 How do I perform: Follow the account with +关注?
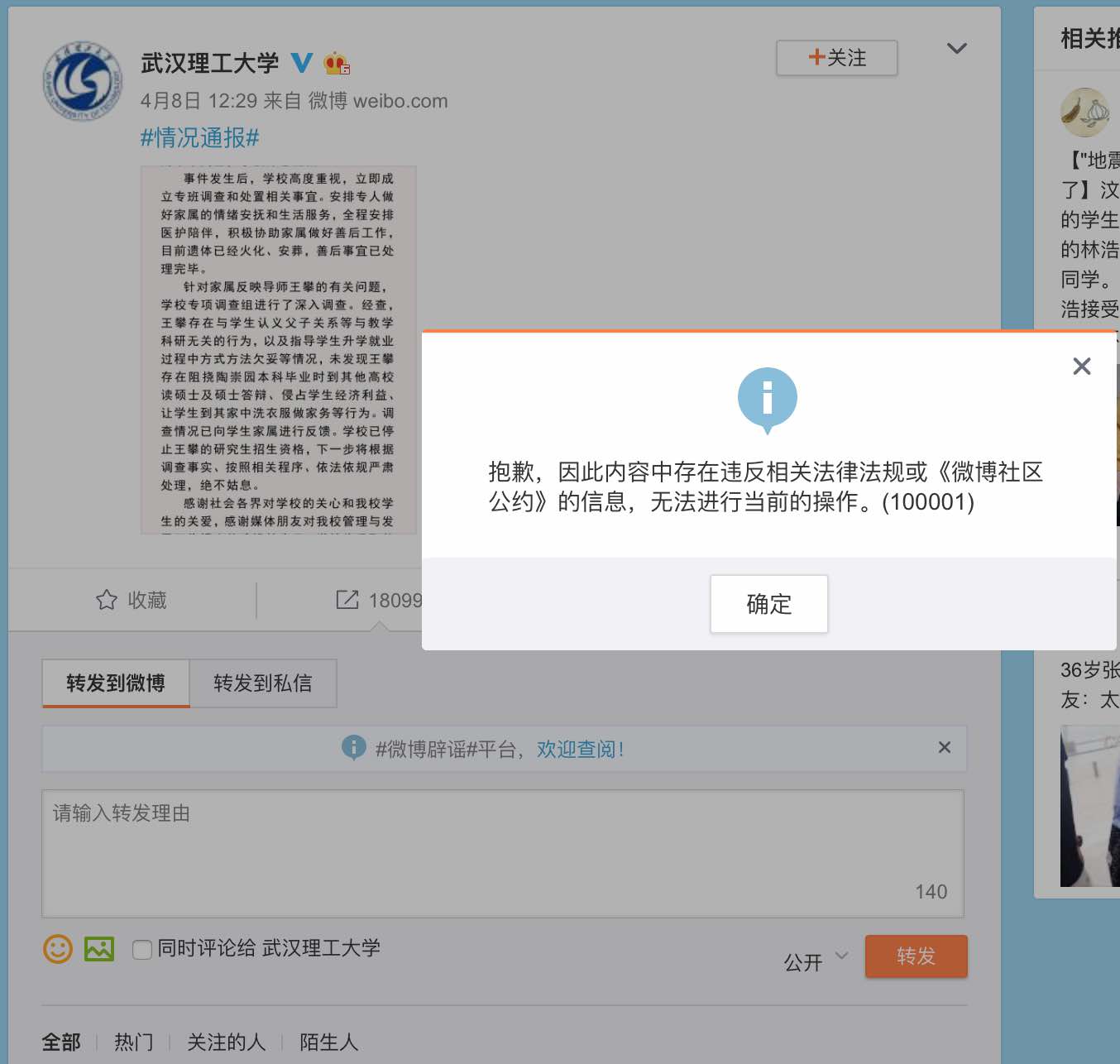[x=836, y=58]
